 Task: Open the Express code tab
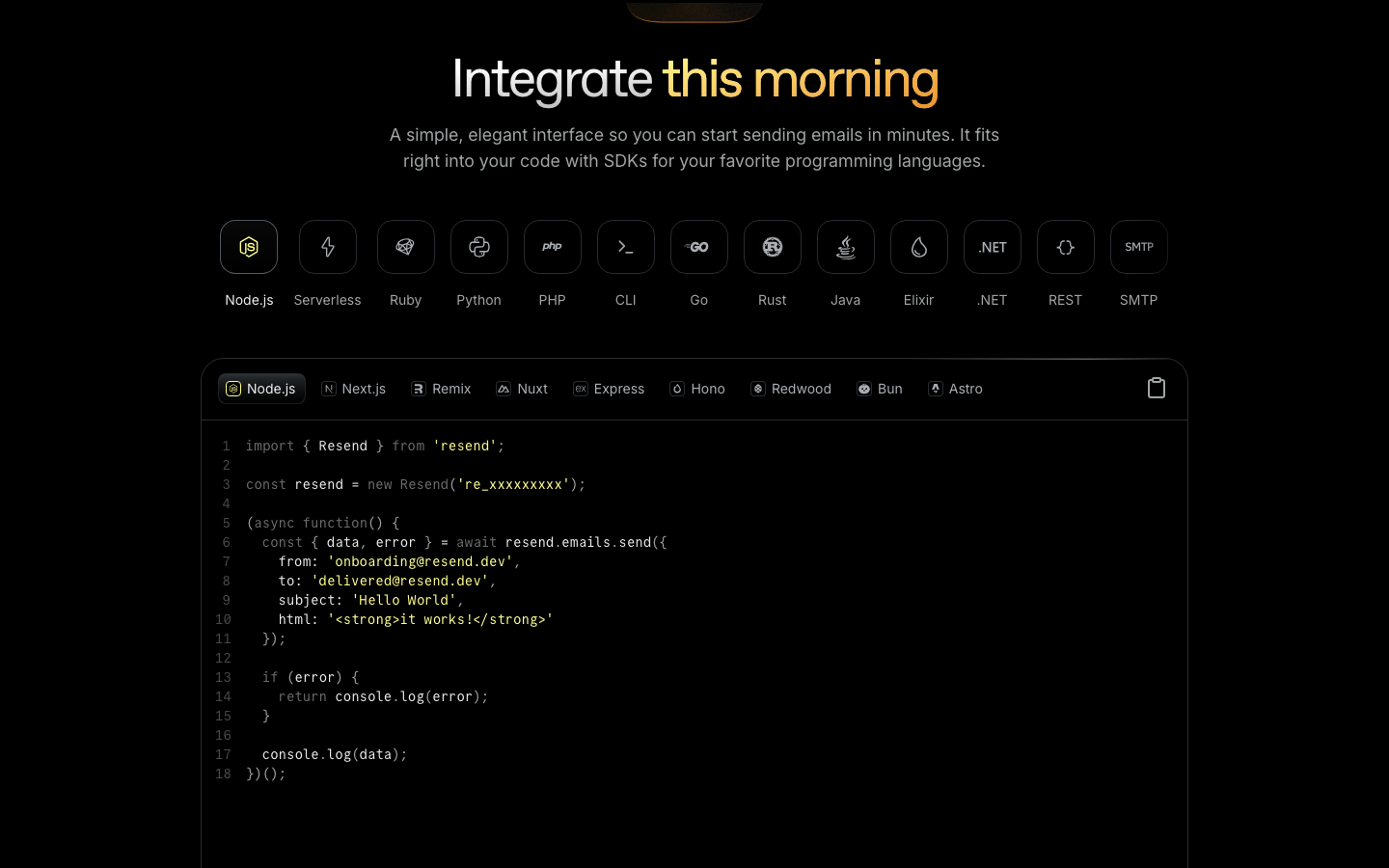[x=609, y=389]
